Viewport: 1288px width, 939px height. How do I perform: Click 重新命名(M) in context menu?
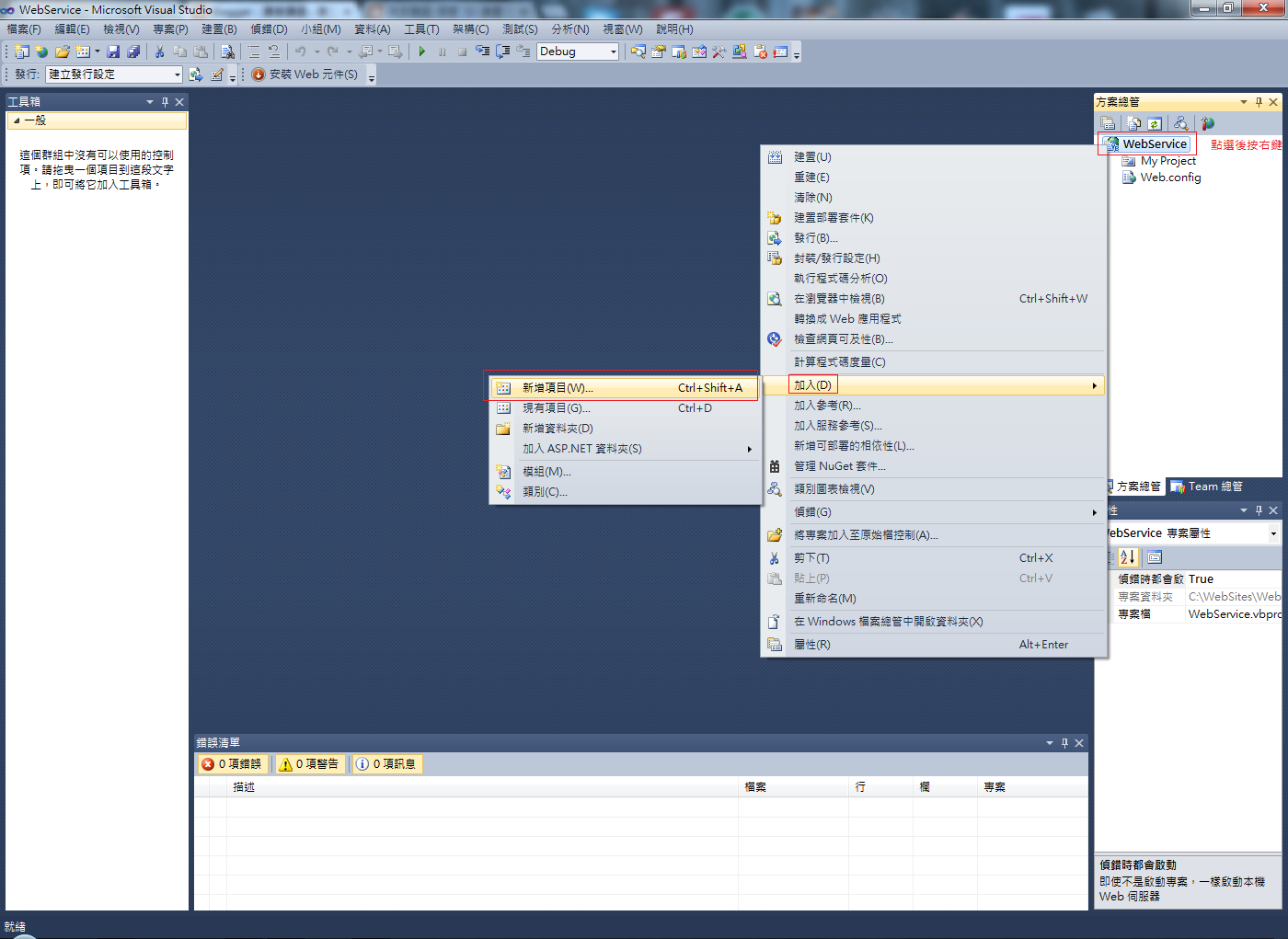pos(933,599)
